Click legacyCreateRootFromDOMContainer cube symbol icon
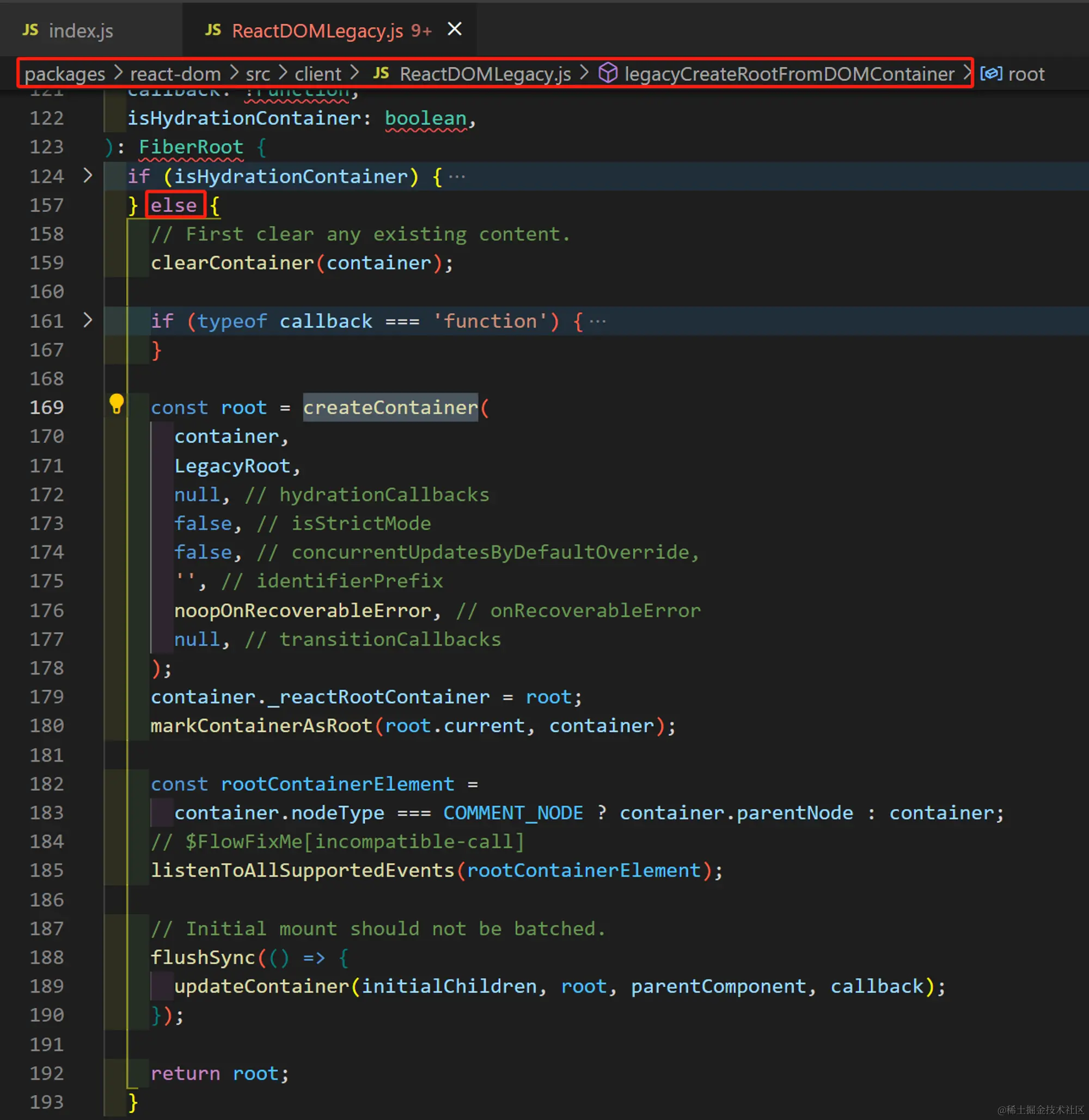 [608, 73]
